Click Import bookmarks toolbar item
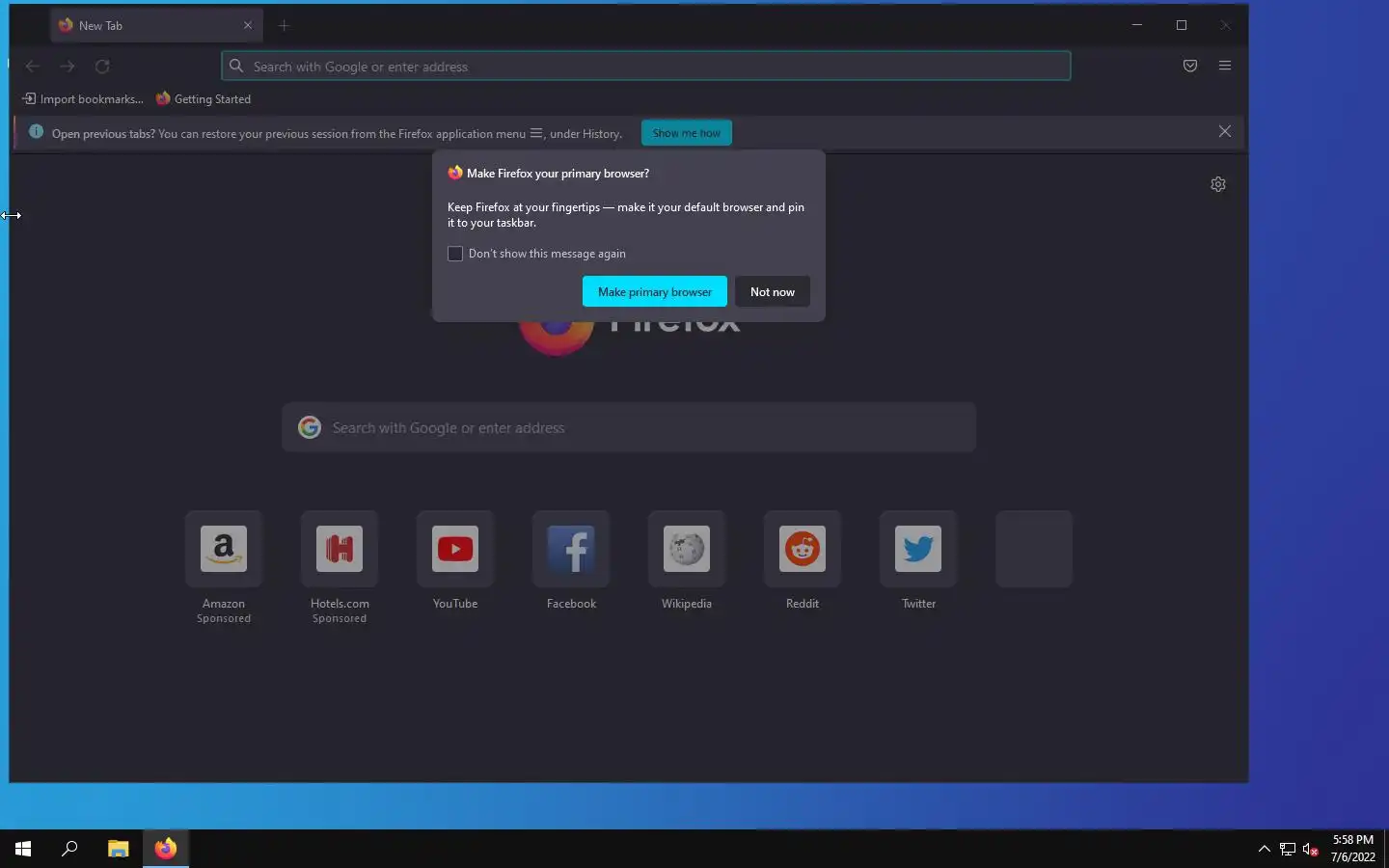The image size is (1389, 868). click(x=83, y=99)
